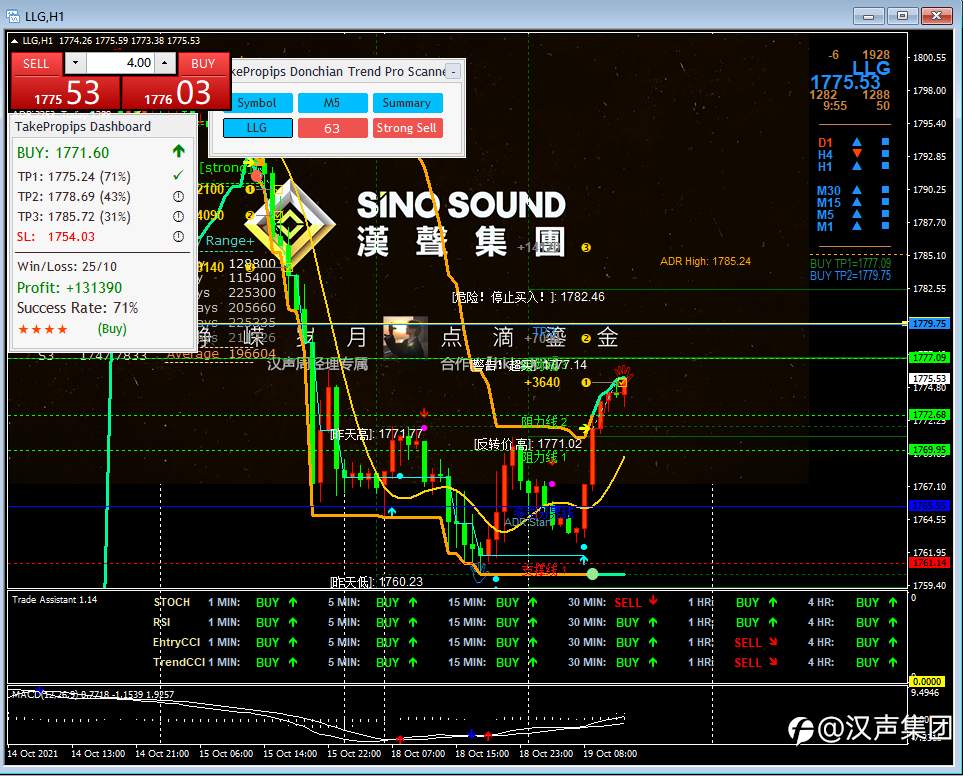Decrease lot volume with down arrow

pyautogui.click(x=75, y=63)
